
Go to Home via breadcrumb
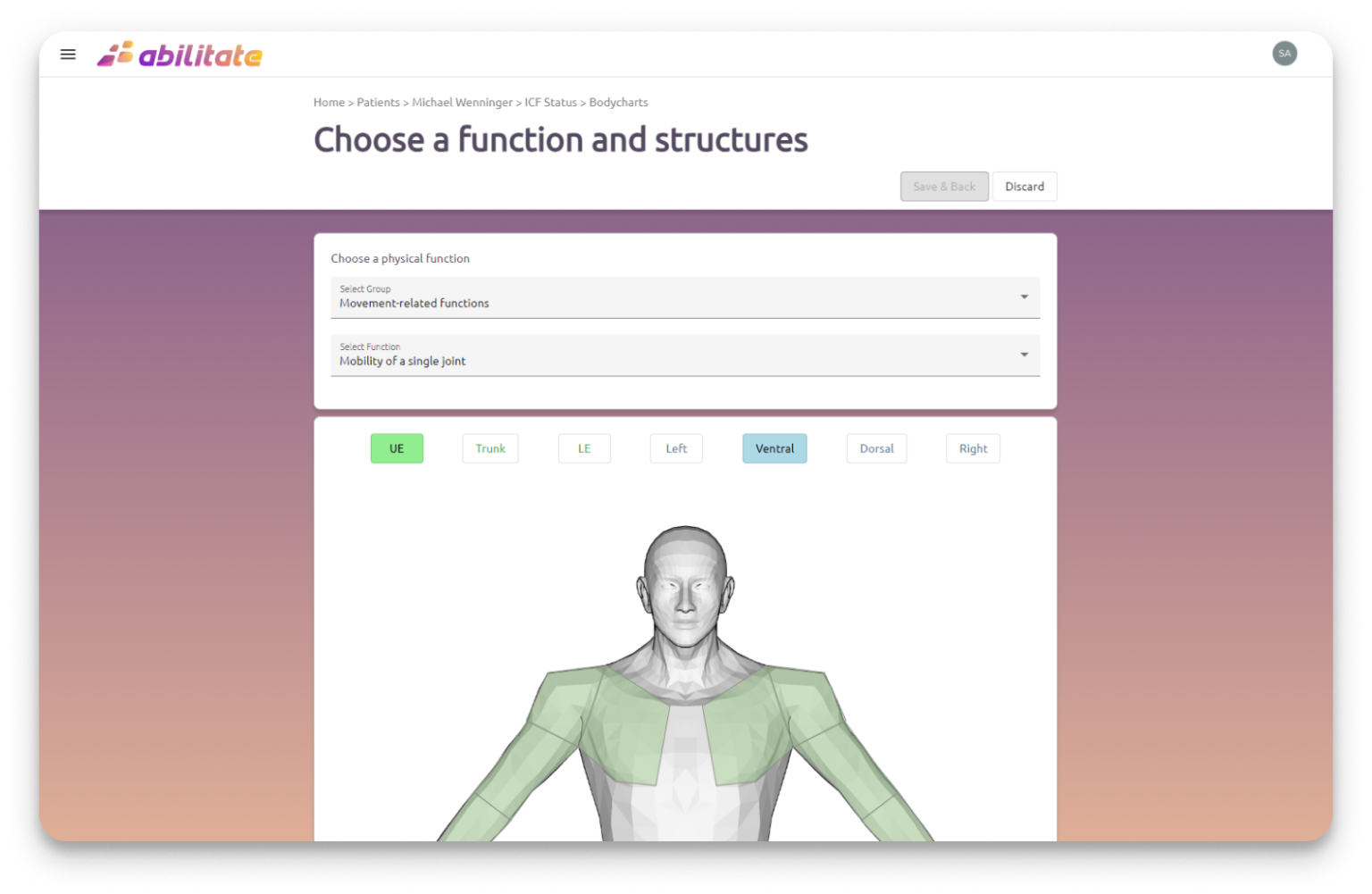(x=329, y=103)
